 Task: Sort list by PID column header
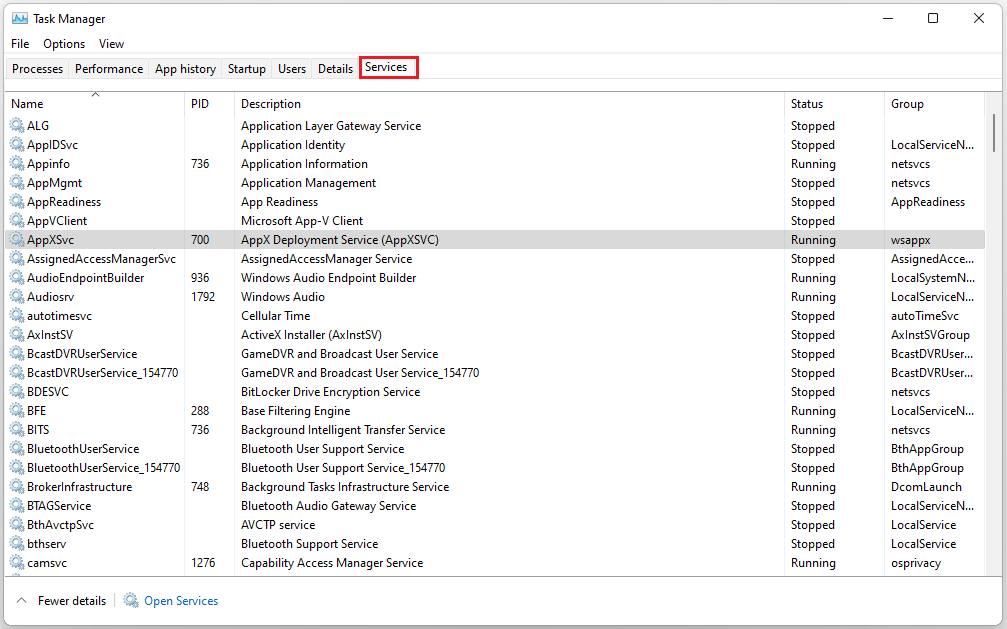tap(200, 104)
